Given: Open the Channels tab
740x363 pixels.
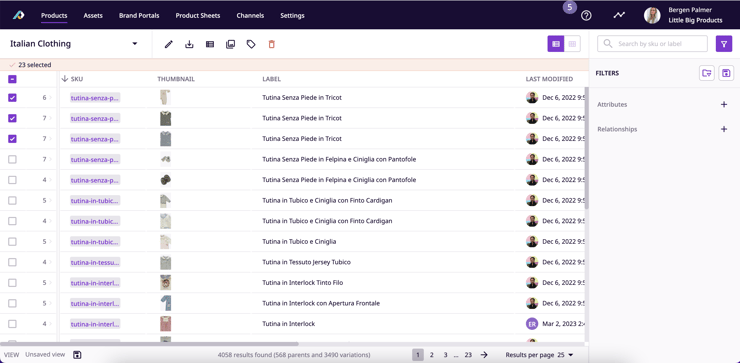Looking at the screenshot, I should pyautogui.click(x=250, y=16).
